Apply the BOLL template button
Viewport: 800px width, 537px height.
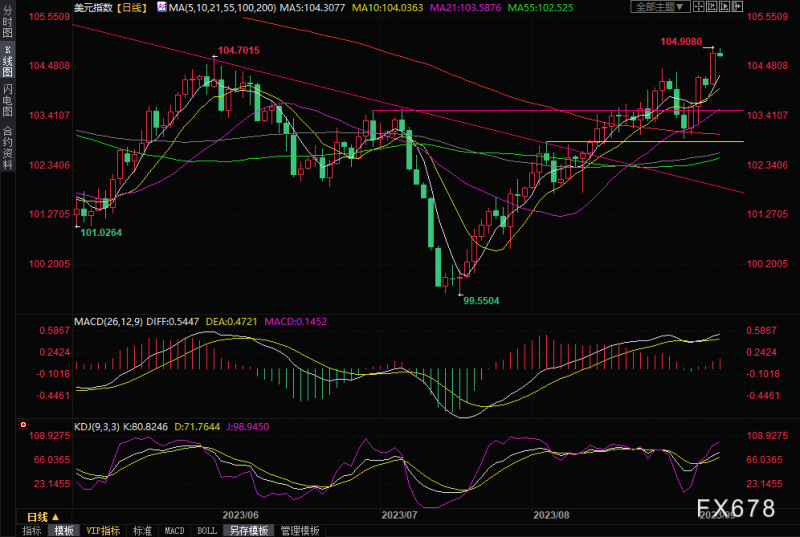tap(207, 531)
